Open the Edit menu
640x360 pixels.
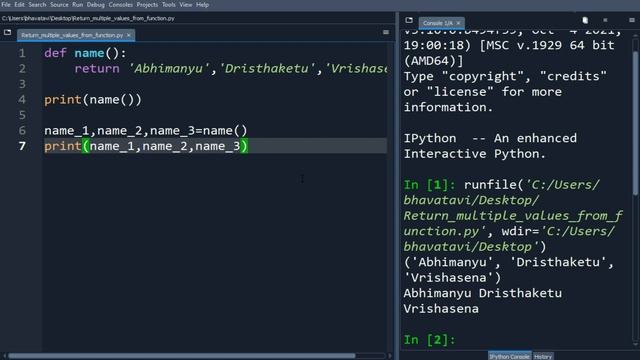coord(19,4)
